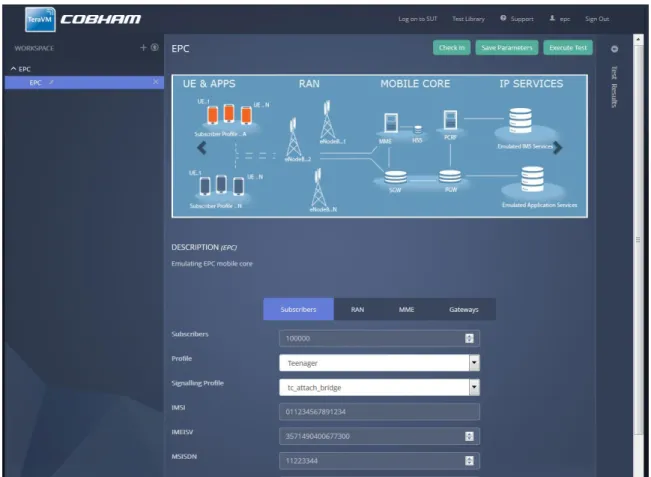Go to next diagram with right arrow
Screen dimensions: 651x477
click(558, 147)
